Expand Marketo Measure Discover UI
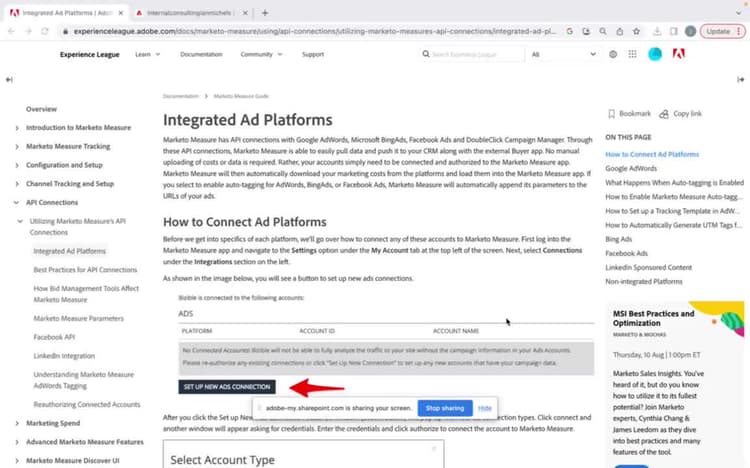Screen dimensions: 750x468 click(x=17, y=460)
